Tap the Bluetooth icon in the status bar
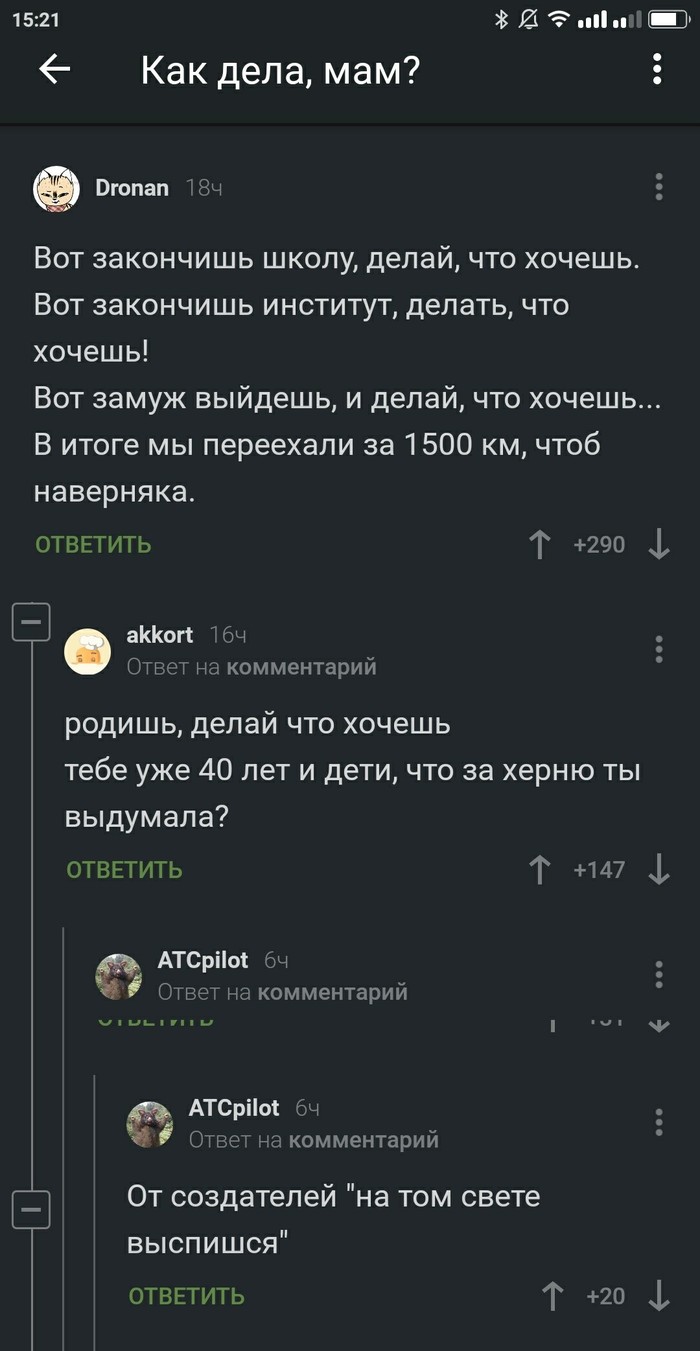This screenshot has width=700, height=1351. (500, 17)
